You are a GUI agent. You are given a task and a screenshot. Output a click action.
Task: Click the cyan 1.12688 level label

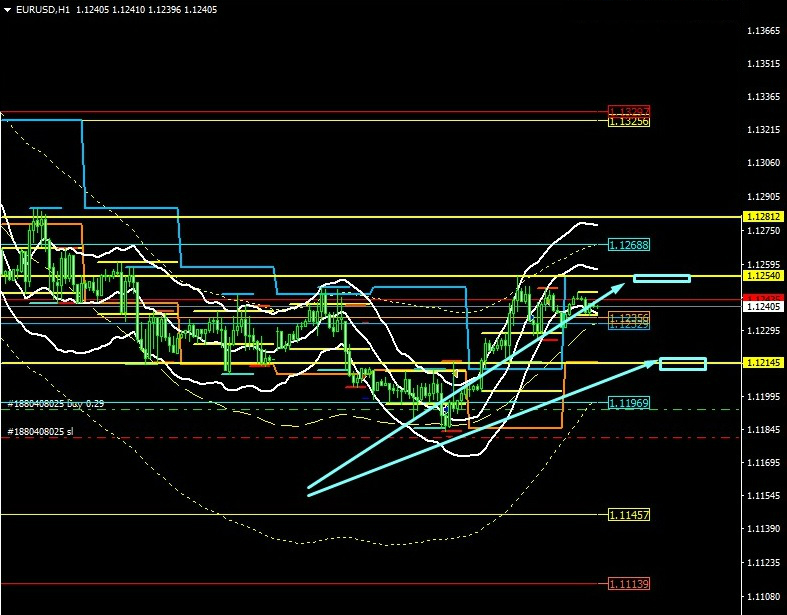629,244
